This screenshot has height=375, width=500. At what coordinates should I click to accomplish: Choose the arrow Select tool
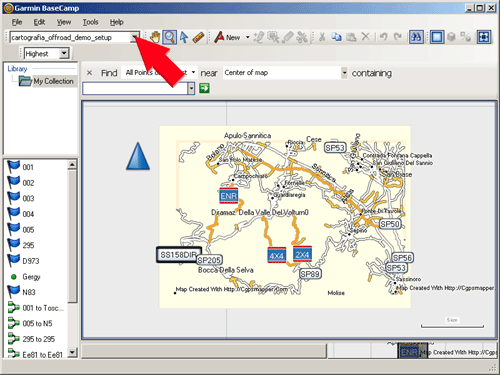coord(184,37)
